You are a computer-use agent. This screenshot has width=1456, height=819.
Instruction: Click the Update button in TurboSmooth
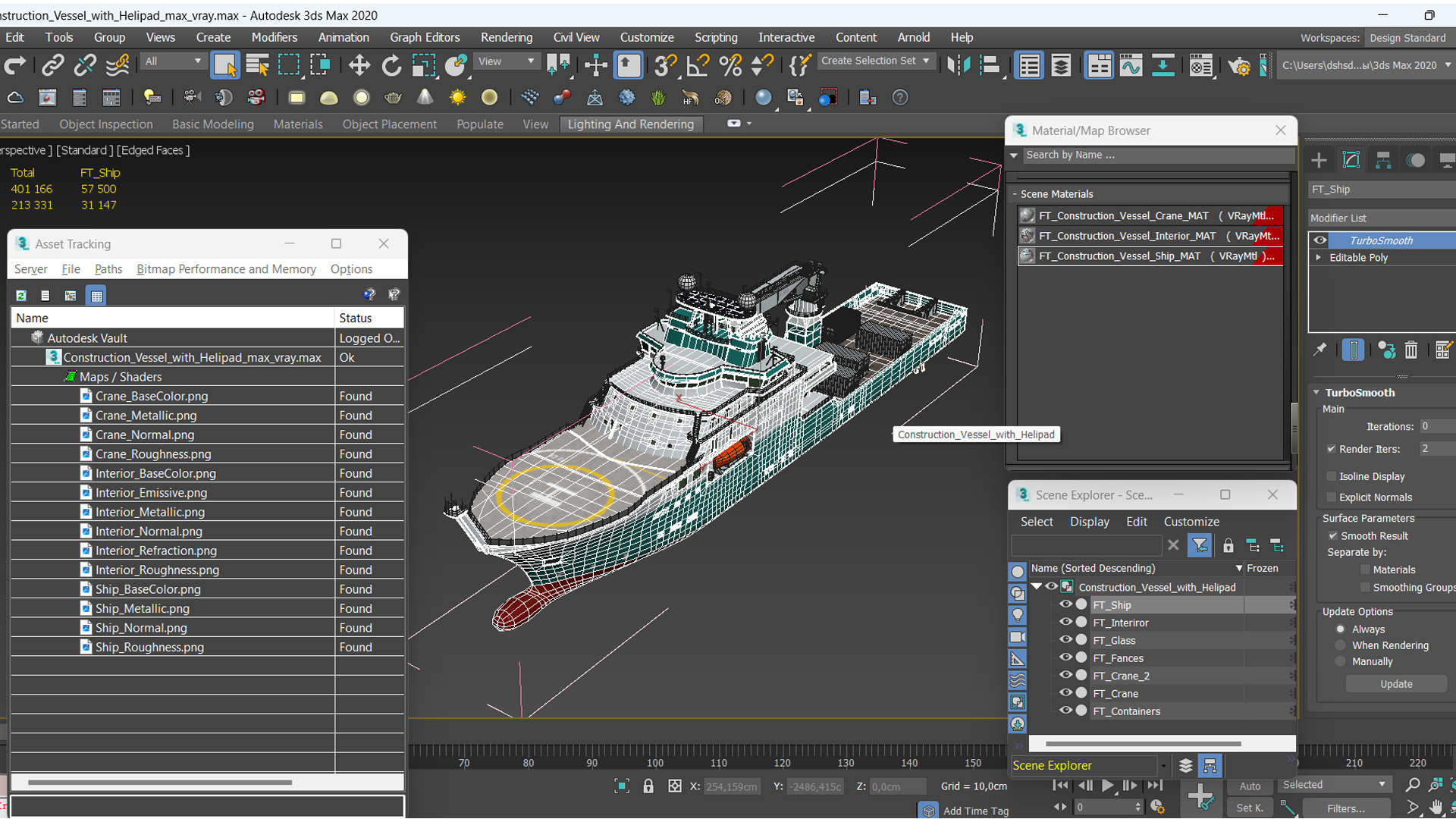(x=1396, y=683)
